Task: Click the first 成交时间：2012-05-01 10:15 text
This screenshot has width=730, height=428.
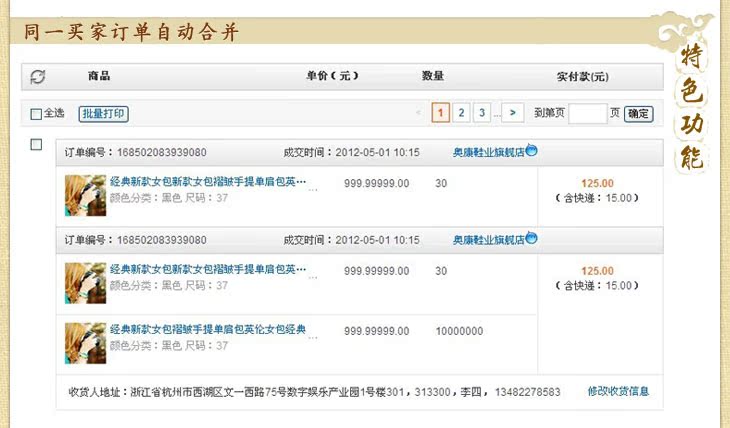Action: coord(351,152)
